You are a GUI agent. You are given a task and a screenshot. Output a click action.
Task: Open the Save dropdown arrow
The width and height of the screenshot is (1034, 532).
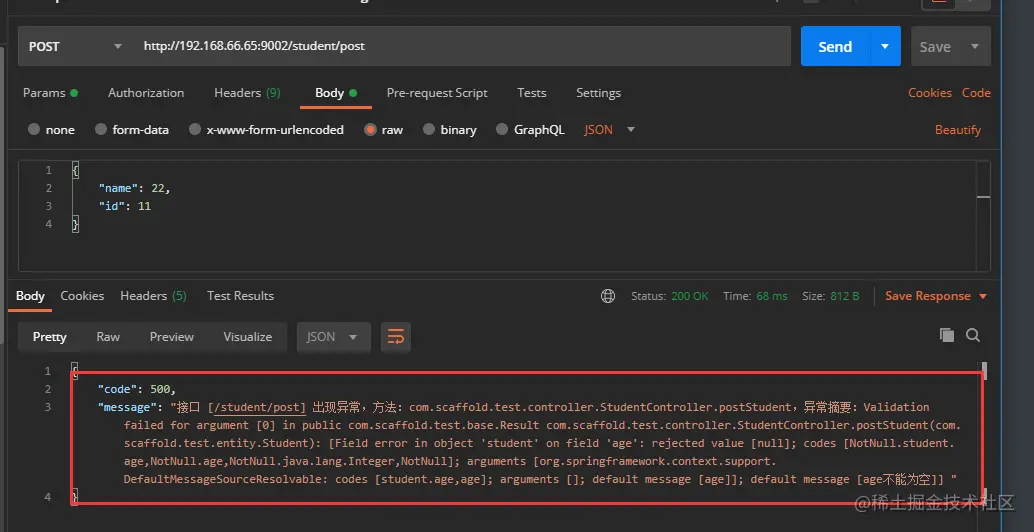(975, 46)
